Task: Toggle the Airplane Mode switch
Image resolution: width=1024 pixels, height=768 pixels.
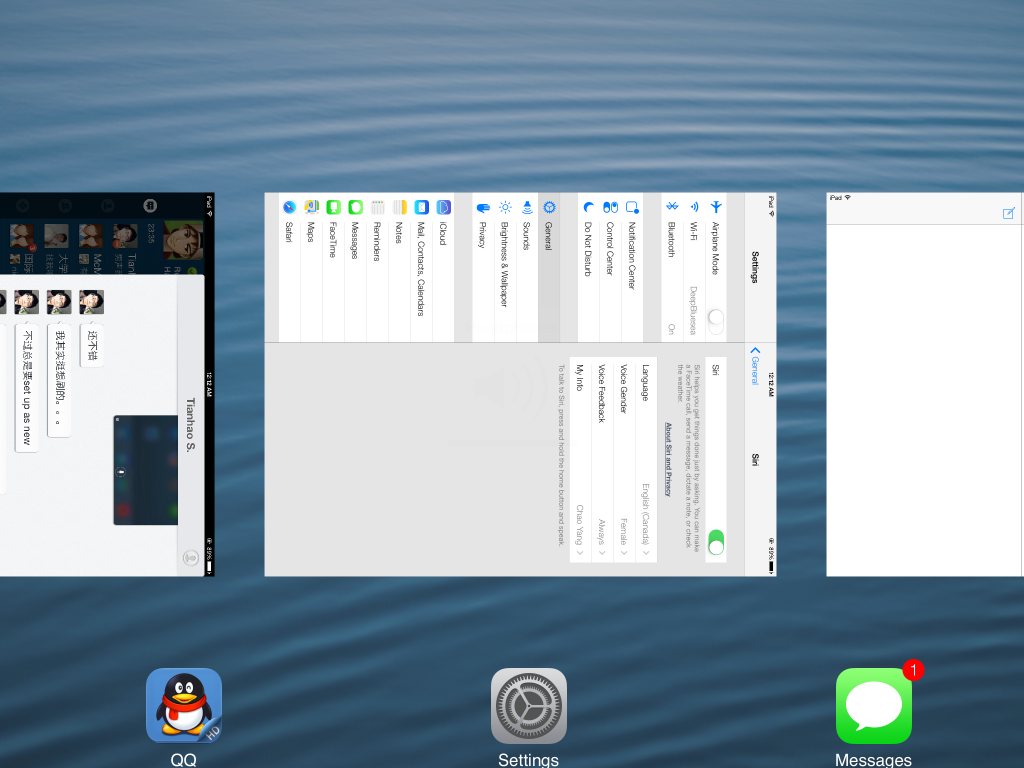Action: coord(715,320)
